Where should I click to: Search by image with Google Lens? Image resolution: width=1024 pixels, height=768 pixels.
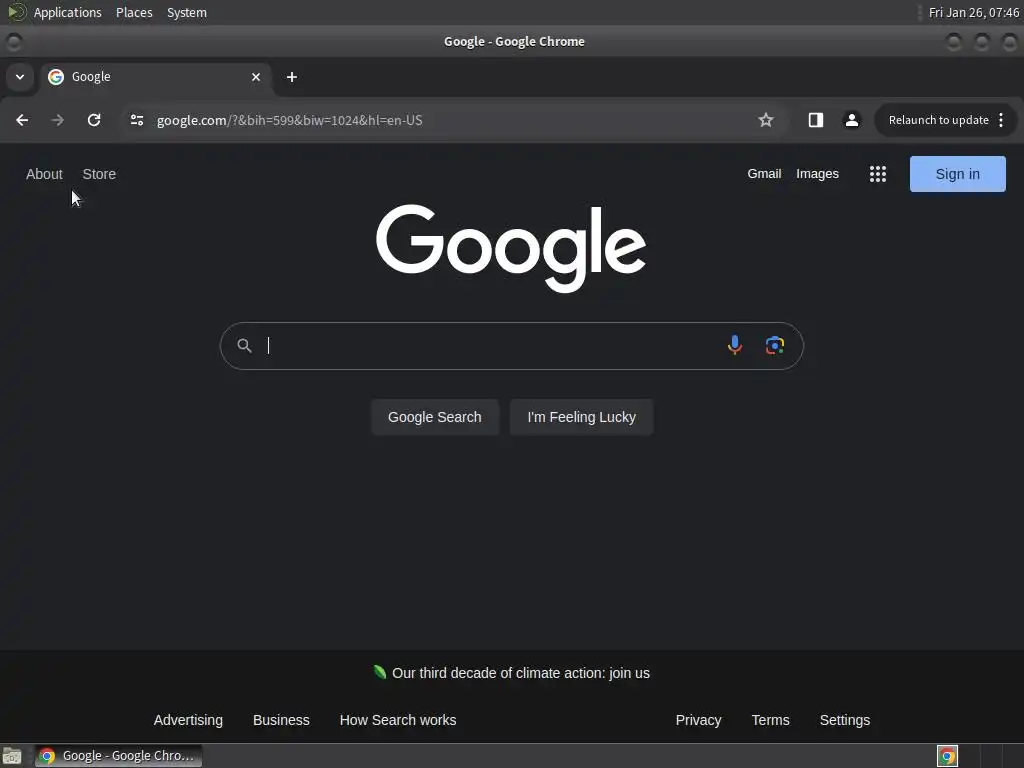pyautogui.click(x=775, y=345)
